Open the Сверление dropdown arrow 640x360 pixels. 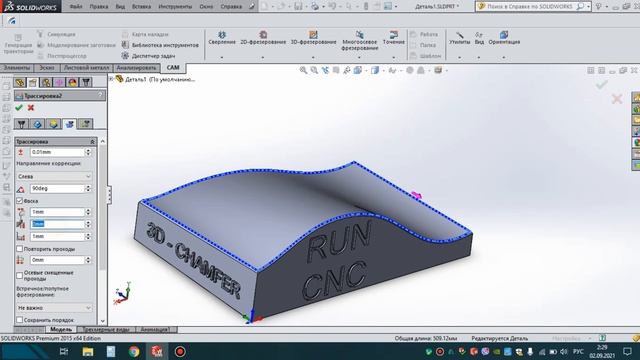[222, 58]
